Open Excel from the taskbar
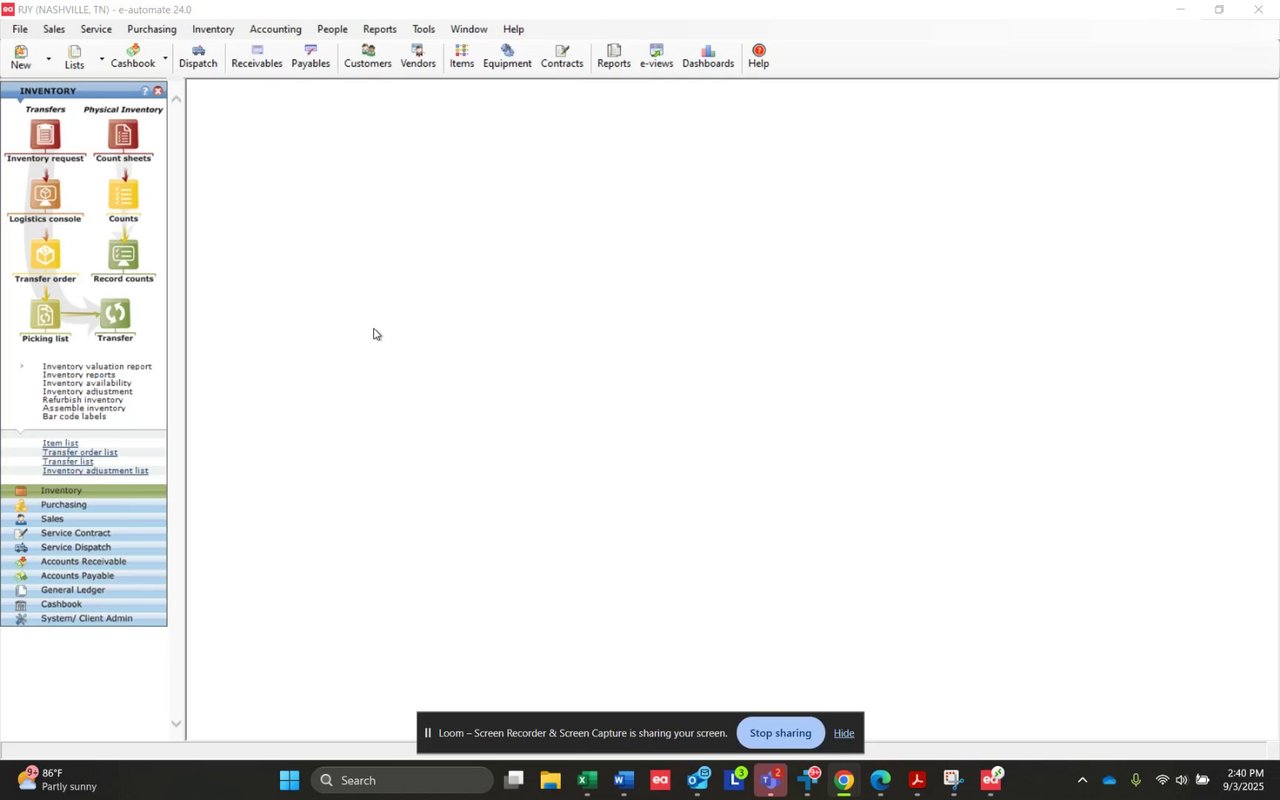Viewport: 1280px width, 800px height. 587,780
